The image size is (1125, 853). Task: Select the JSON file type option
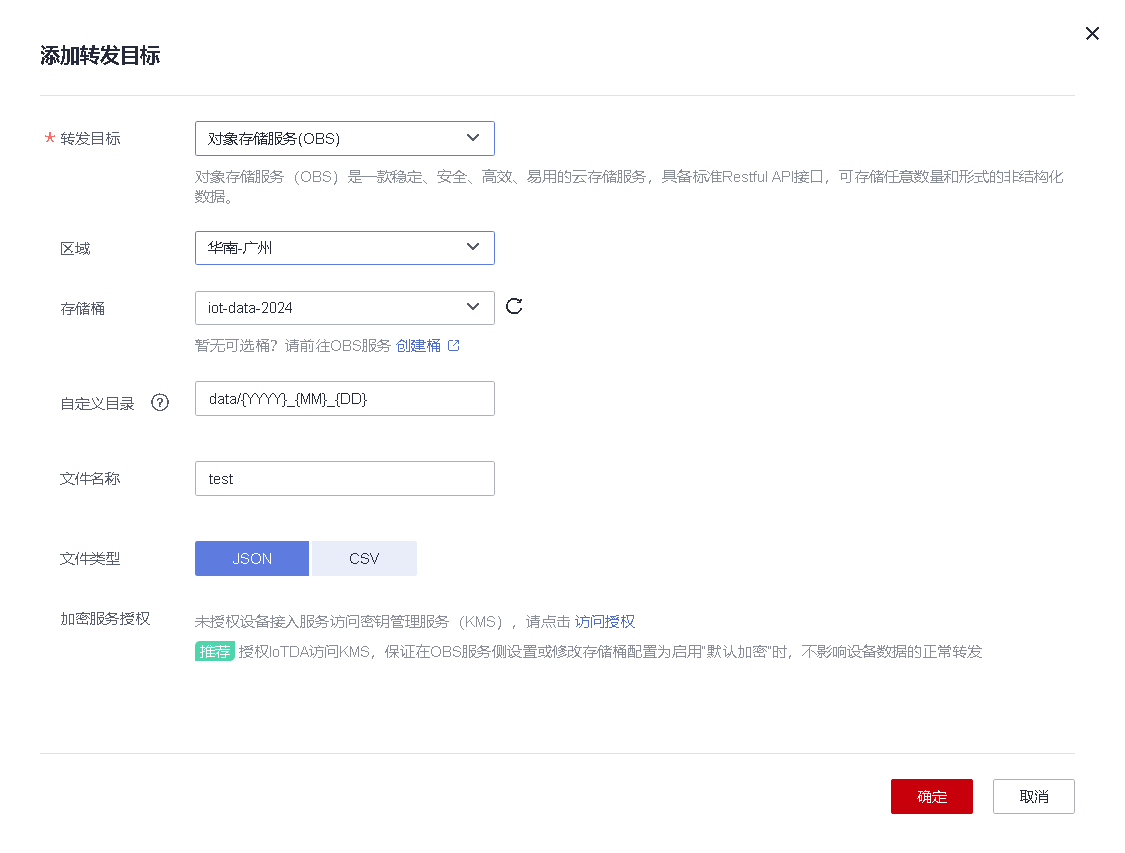[x=251, y=558]
